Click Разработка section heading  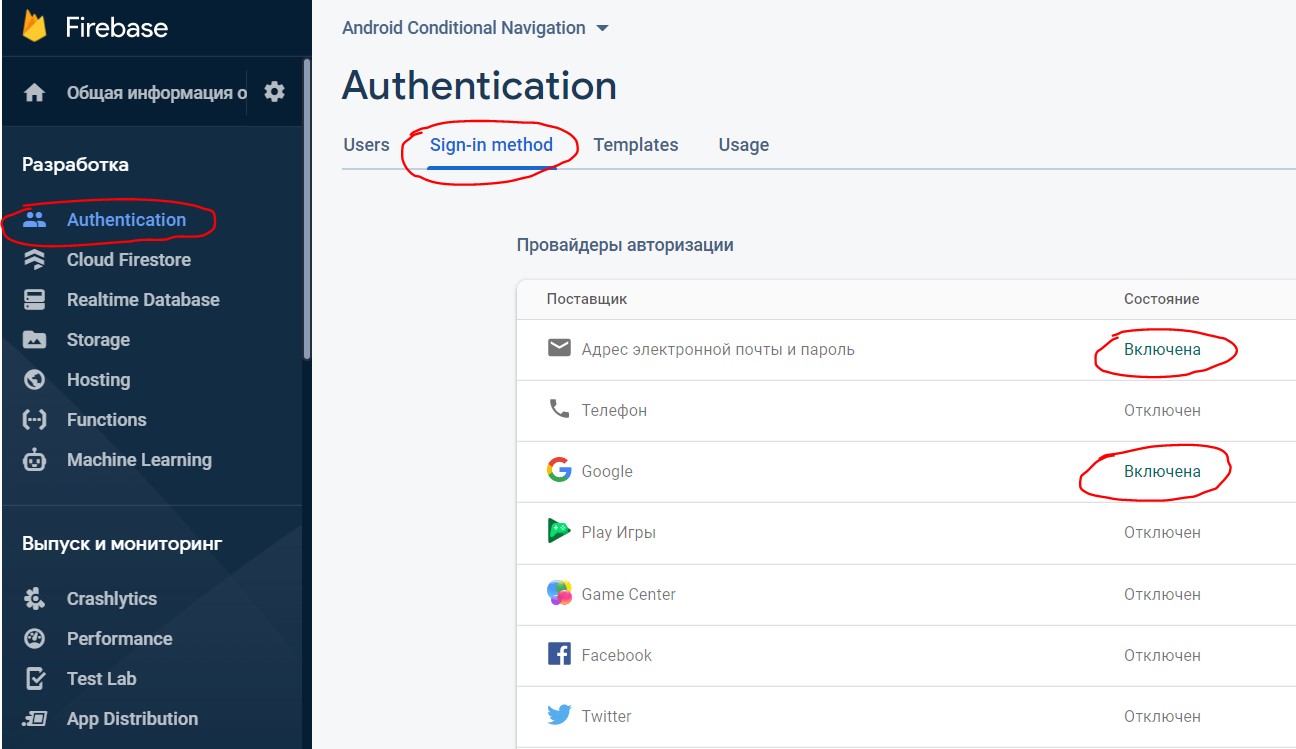click(x=75, y=164)
